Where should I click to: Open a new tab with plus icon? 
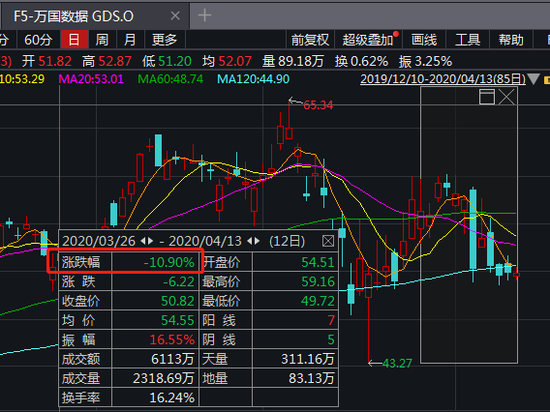(204, 15)
